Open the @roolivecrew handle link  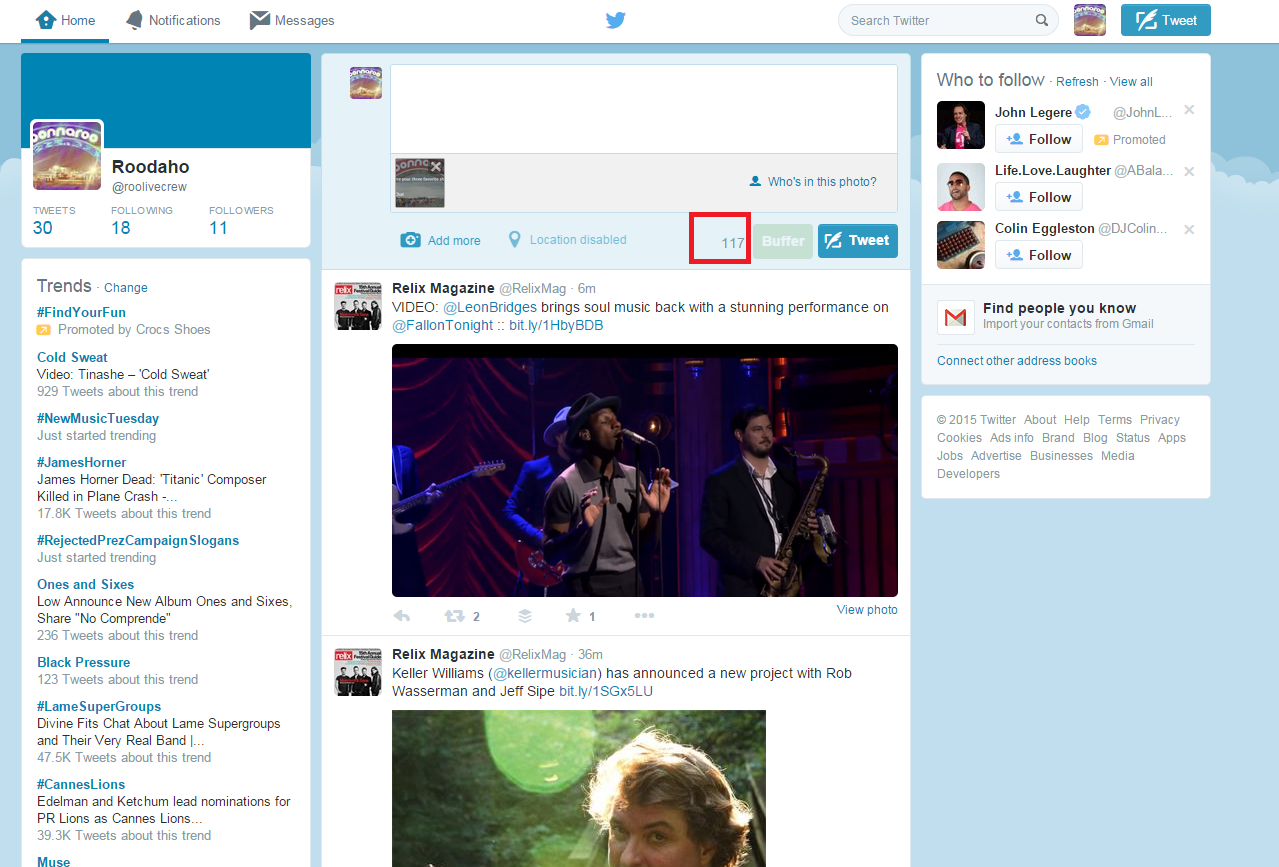[x=149, y=187]
